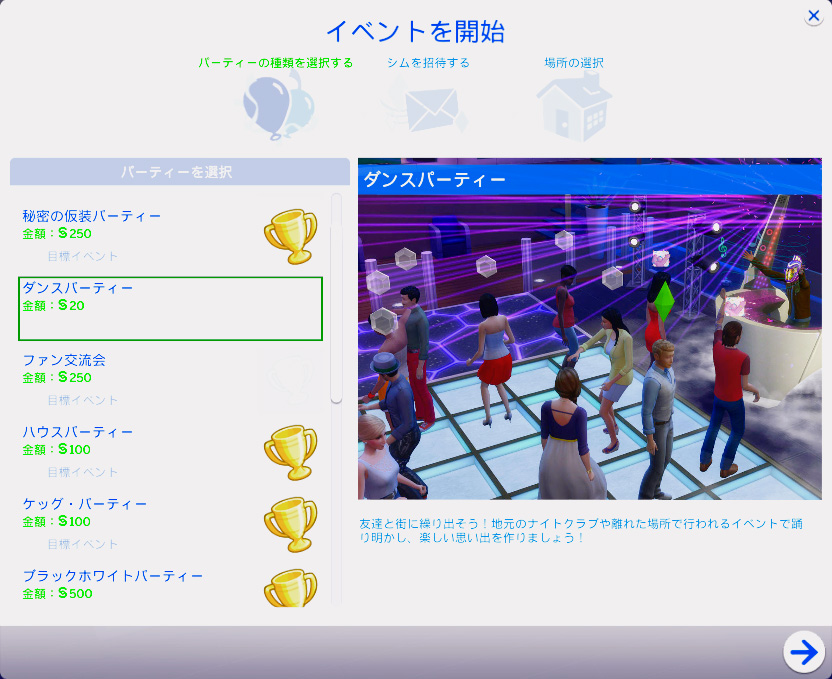This screenshot has width=832, height=679.
Task: Click the dance party preview image
Action: point(589,345)
